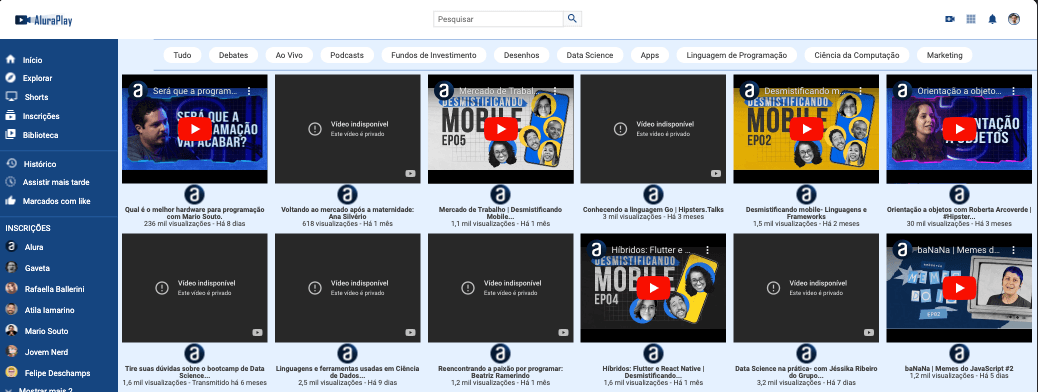Click the Marcados com like thumbs-up icon

click(11, 201)
